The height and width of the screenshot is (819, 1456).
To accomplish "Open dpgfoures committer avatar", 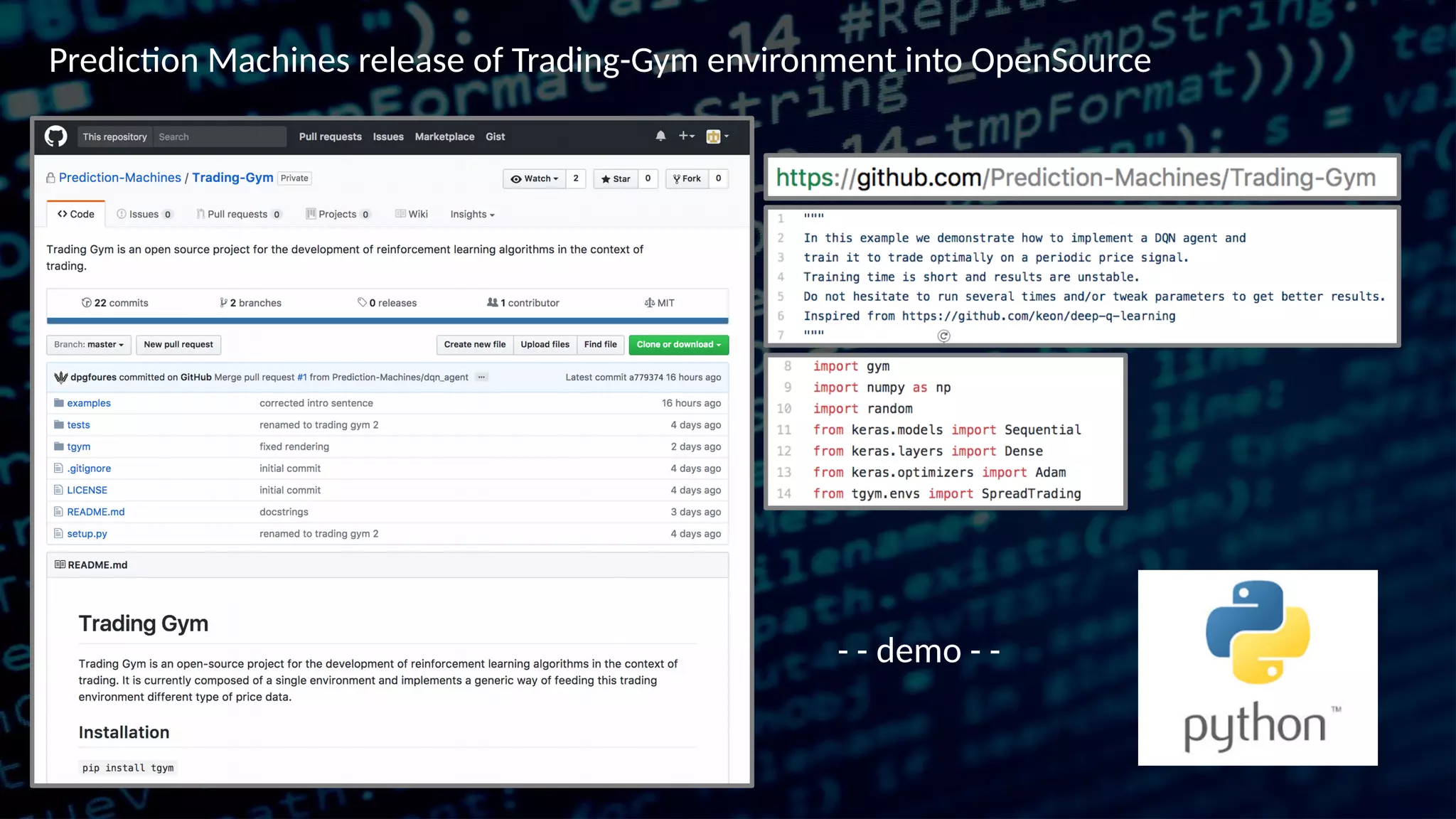I will click(61, 377).
